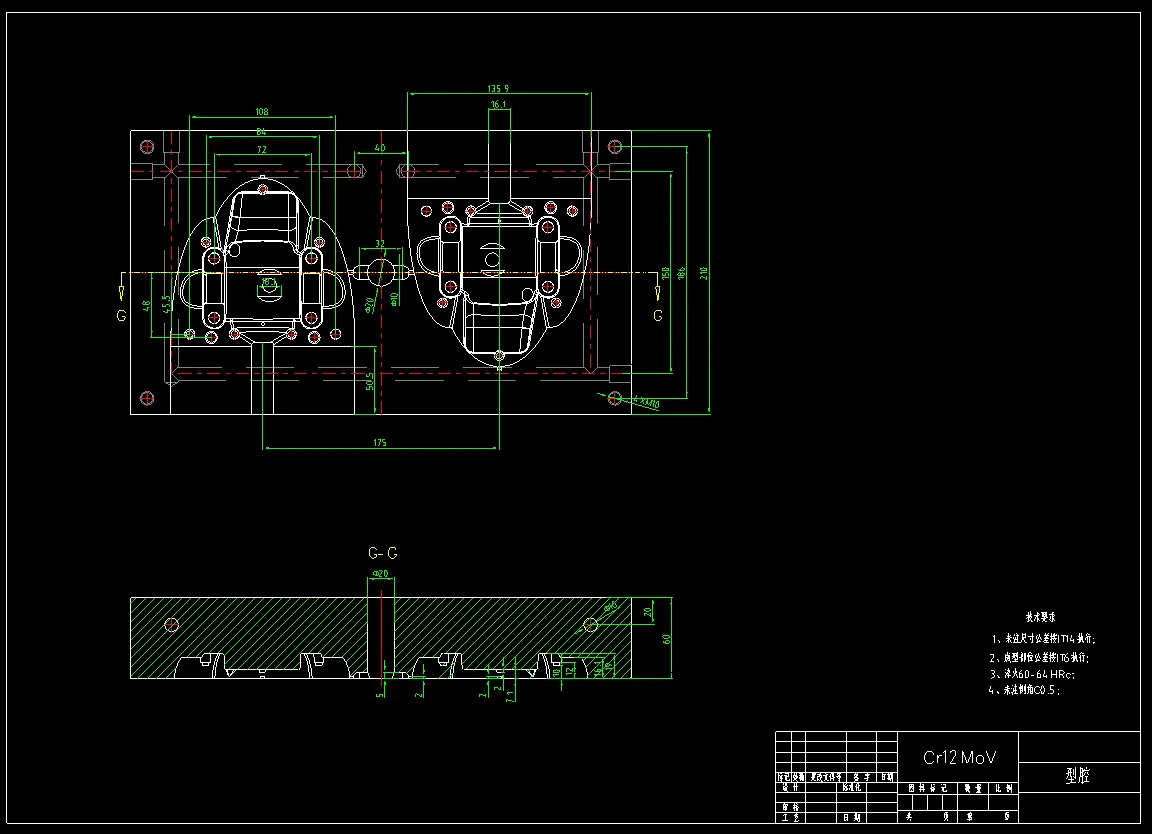Select the 20 dimension right of section view
This screenshot has height=834, width=1152.
[648, 611]
